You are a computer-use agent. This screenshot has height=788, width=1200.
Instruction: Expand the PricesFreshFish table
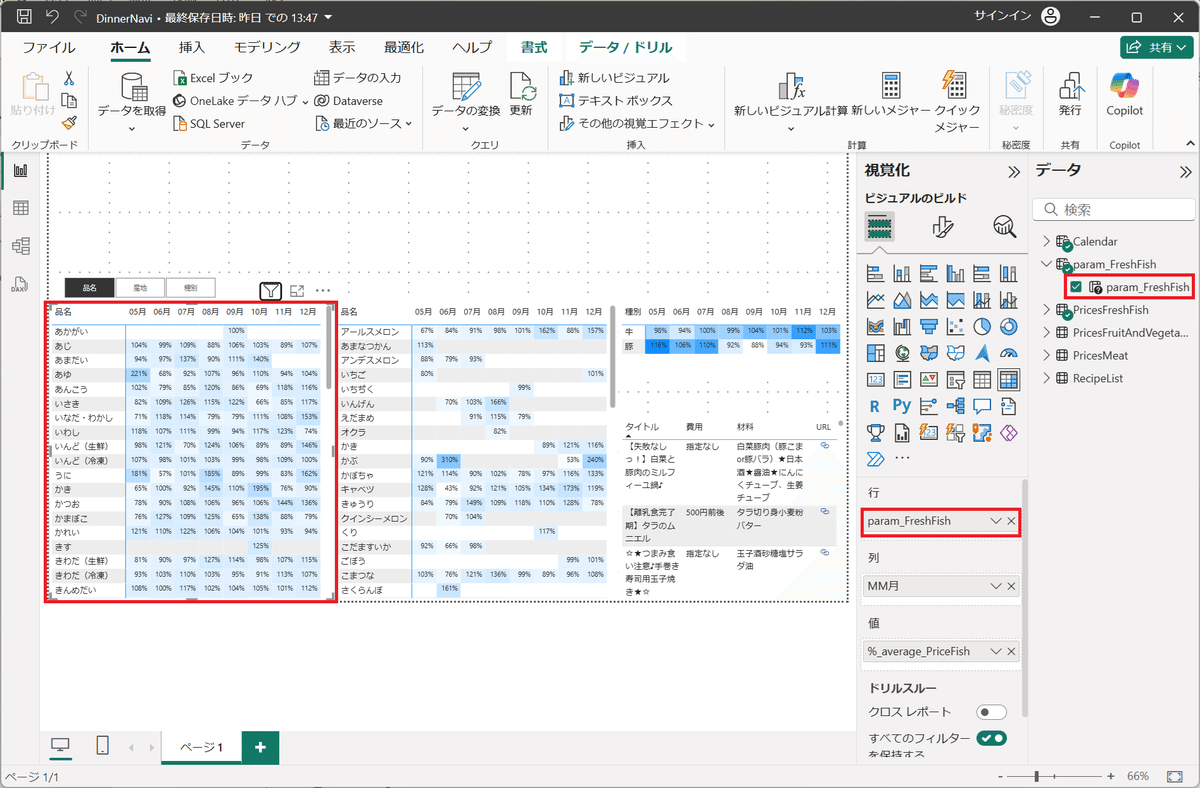click(x=1047, y=310)
